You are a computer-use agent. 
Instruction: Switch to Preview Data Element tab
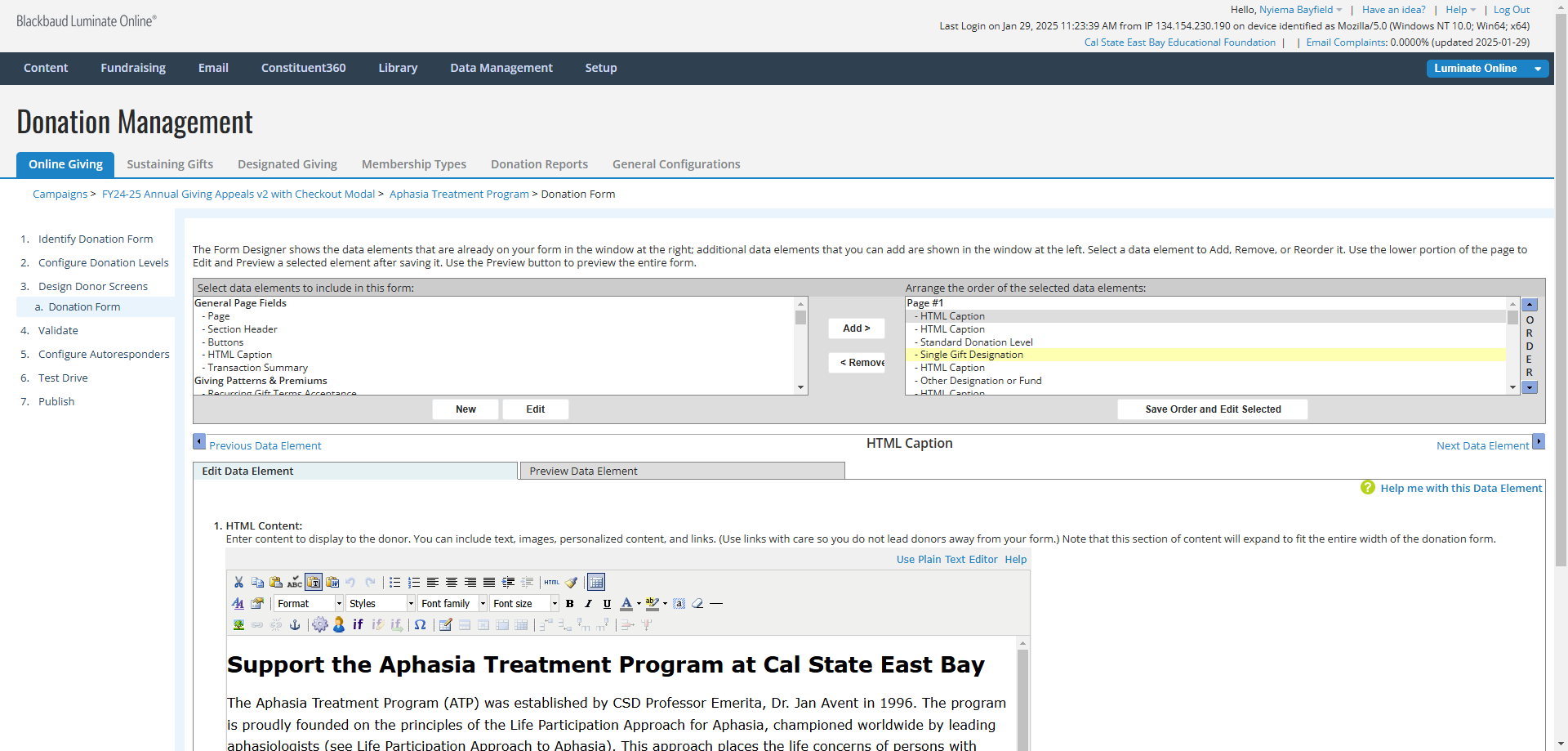(682, 471)
